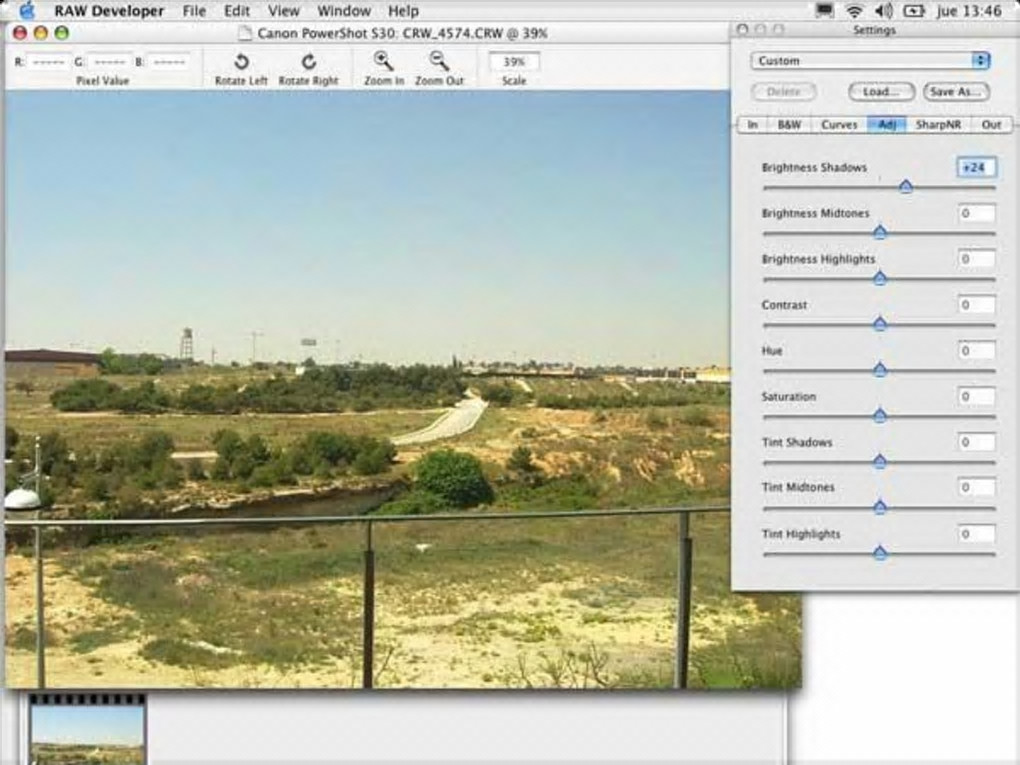Click the Contrast slider handle

pos(879,323)
